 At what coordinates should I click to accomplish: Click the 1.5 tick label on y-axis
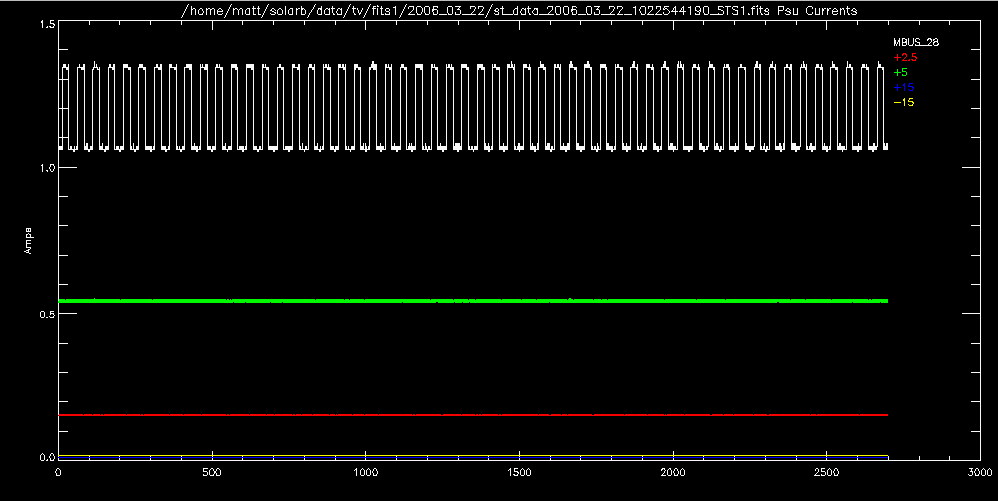pyautogui.click(x=44, y=24)
